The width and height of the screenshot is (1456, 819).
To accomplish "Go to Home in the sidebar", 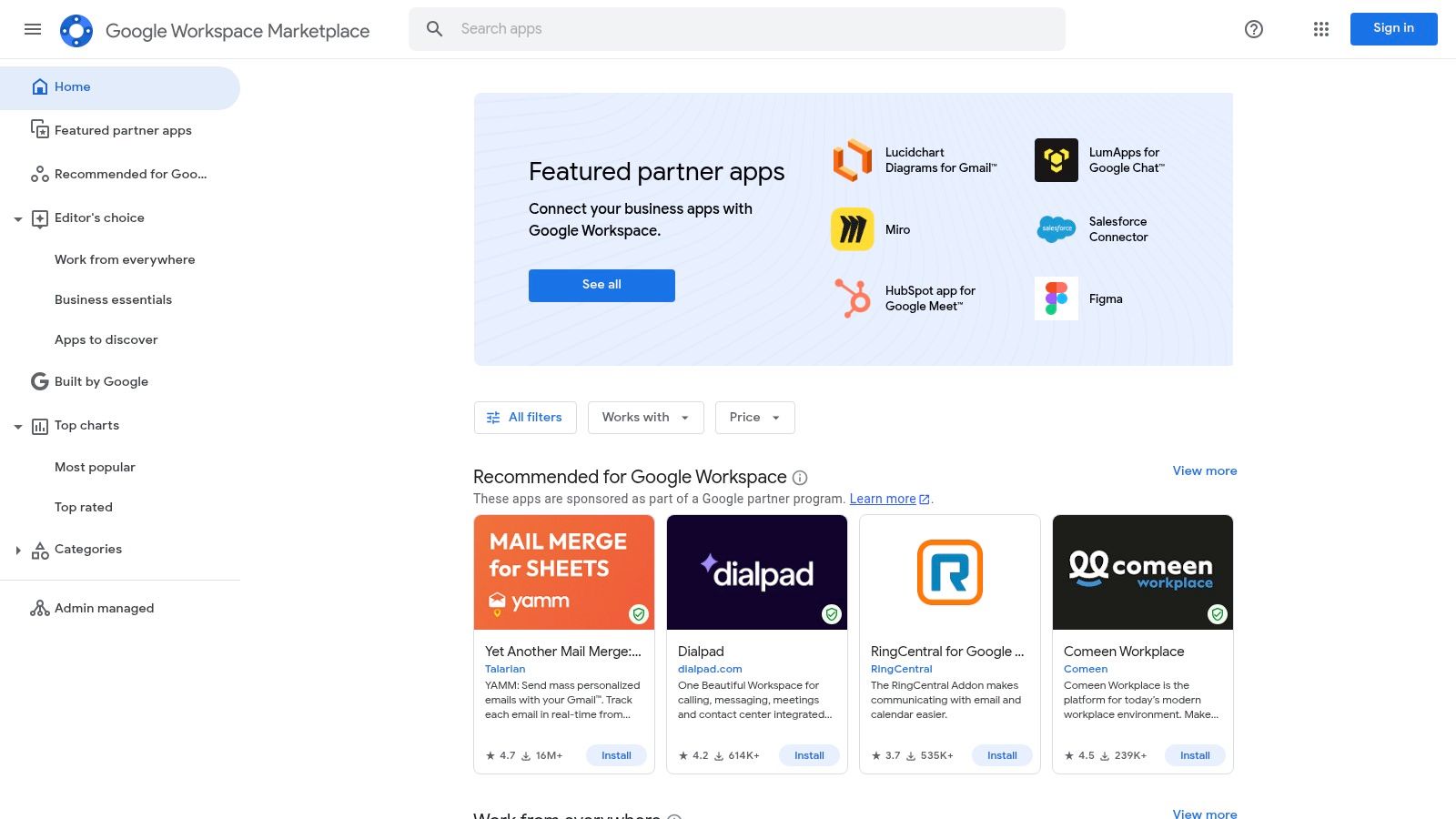I will (x=74, y=86).
